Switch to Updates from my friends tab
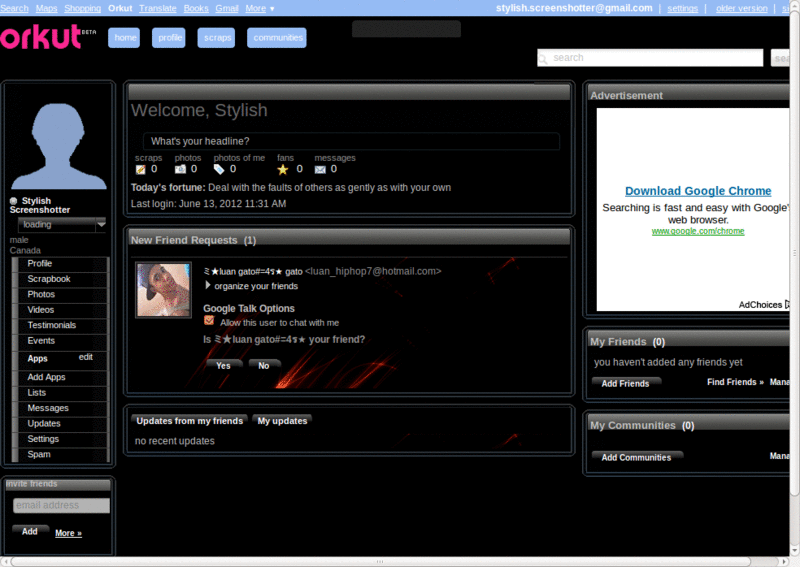Image resolution: width=800 pixels, height=567 pixels. (189, 421)
